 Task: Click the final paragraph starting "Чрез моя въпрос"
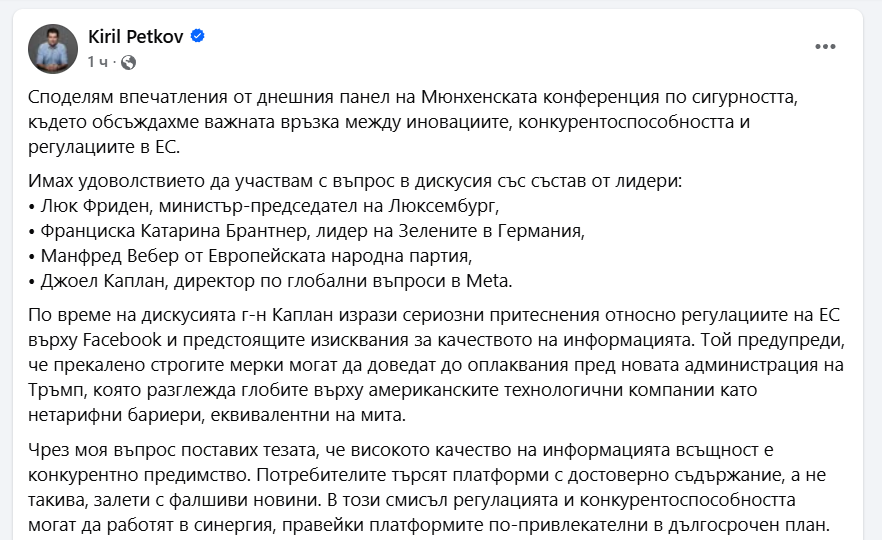click(430, 489)
